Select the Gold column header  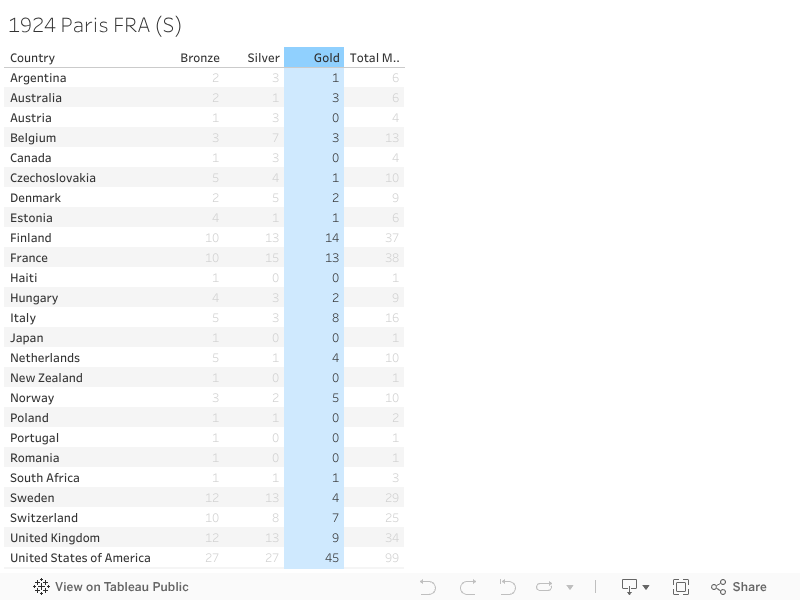pyautogui.click(x=326, y=58)
